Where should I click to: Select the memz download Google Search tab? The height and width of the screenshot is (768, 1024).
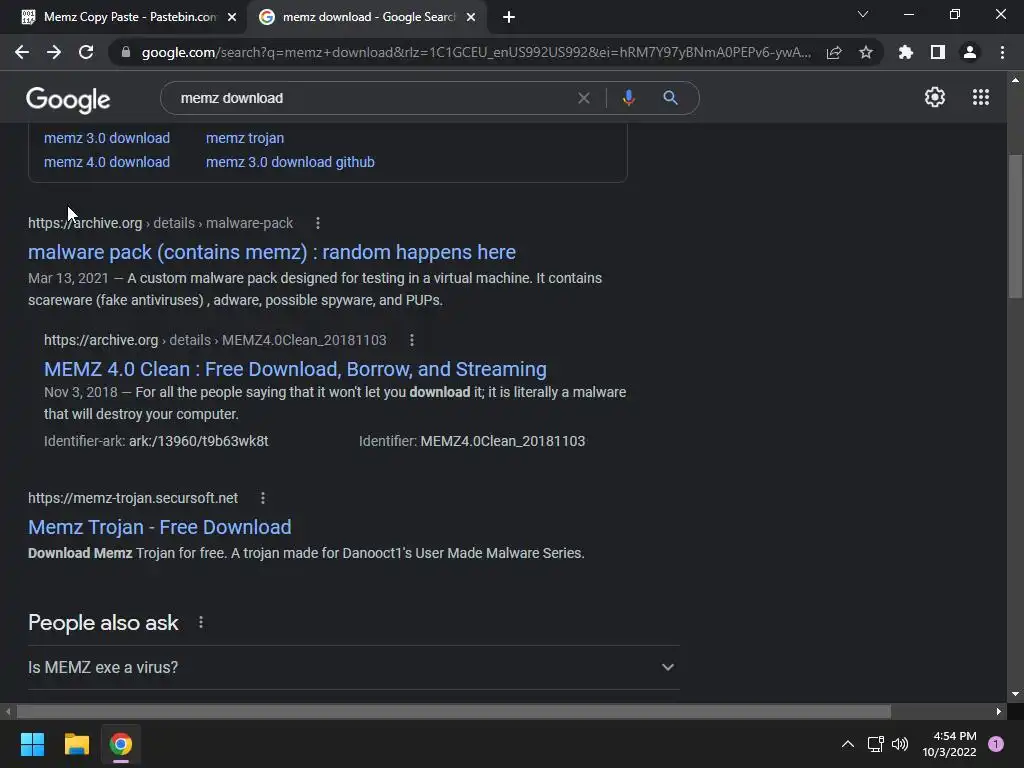pos(366,17)
